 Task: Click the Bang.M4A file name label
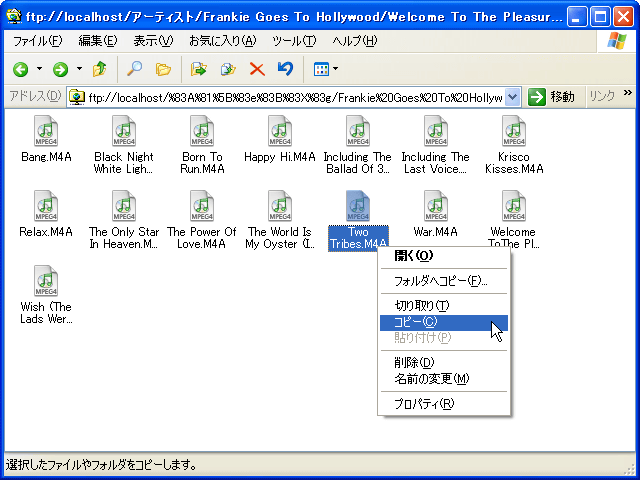coord(46,157)
